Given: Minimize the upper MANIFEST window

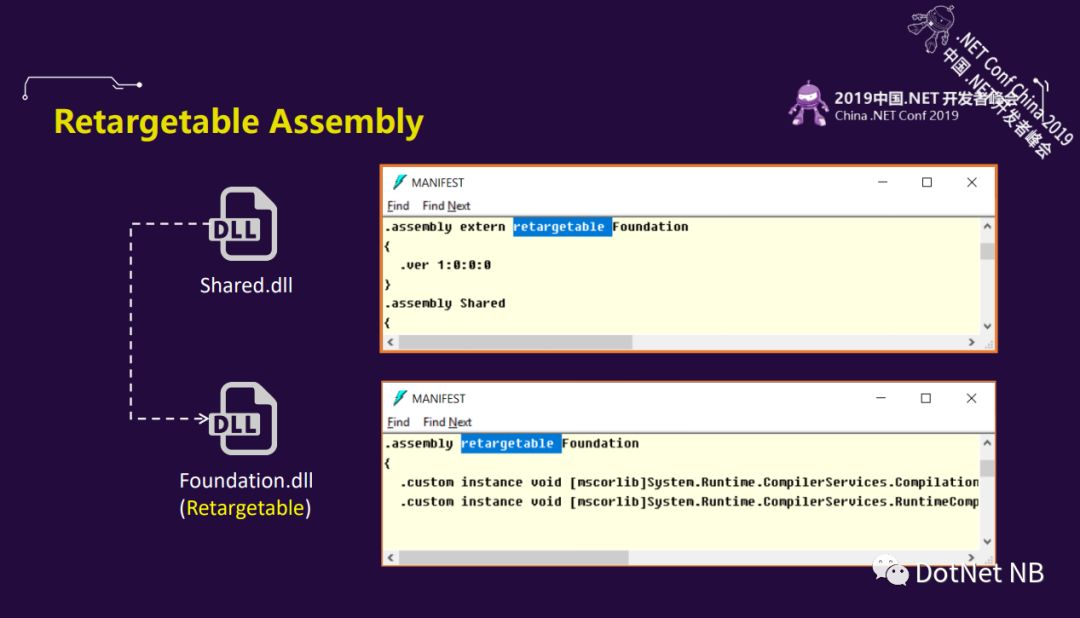Looking at the screenshot, I should [882, 182].
